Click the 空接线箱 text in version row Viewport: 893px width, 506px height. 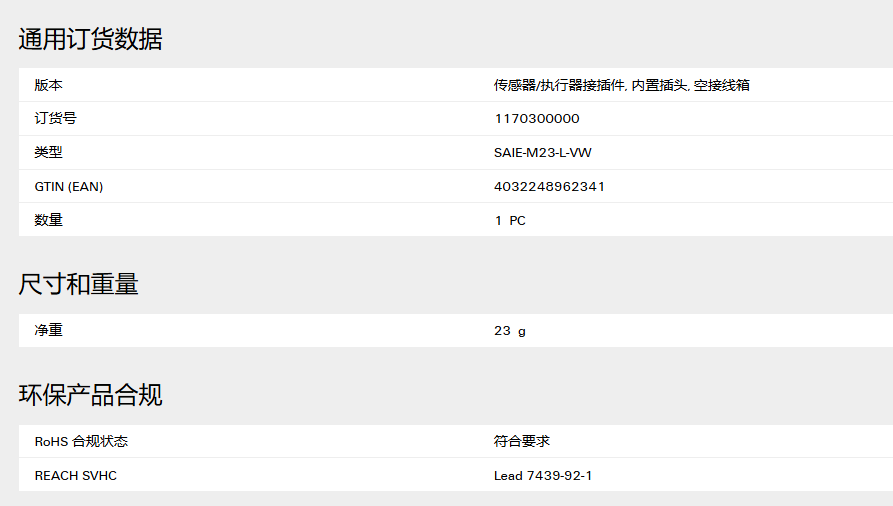tap(722, 85)
